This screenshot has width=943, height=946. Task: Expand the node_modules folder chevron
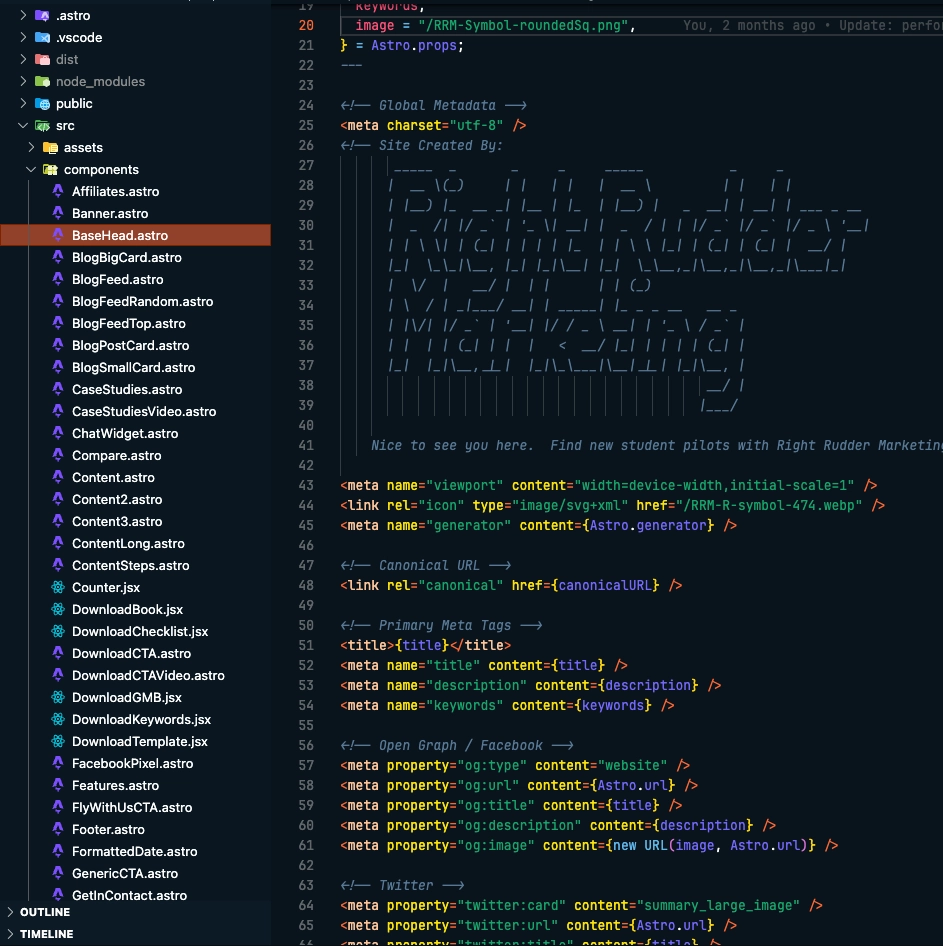[x=23, y=81]
